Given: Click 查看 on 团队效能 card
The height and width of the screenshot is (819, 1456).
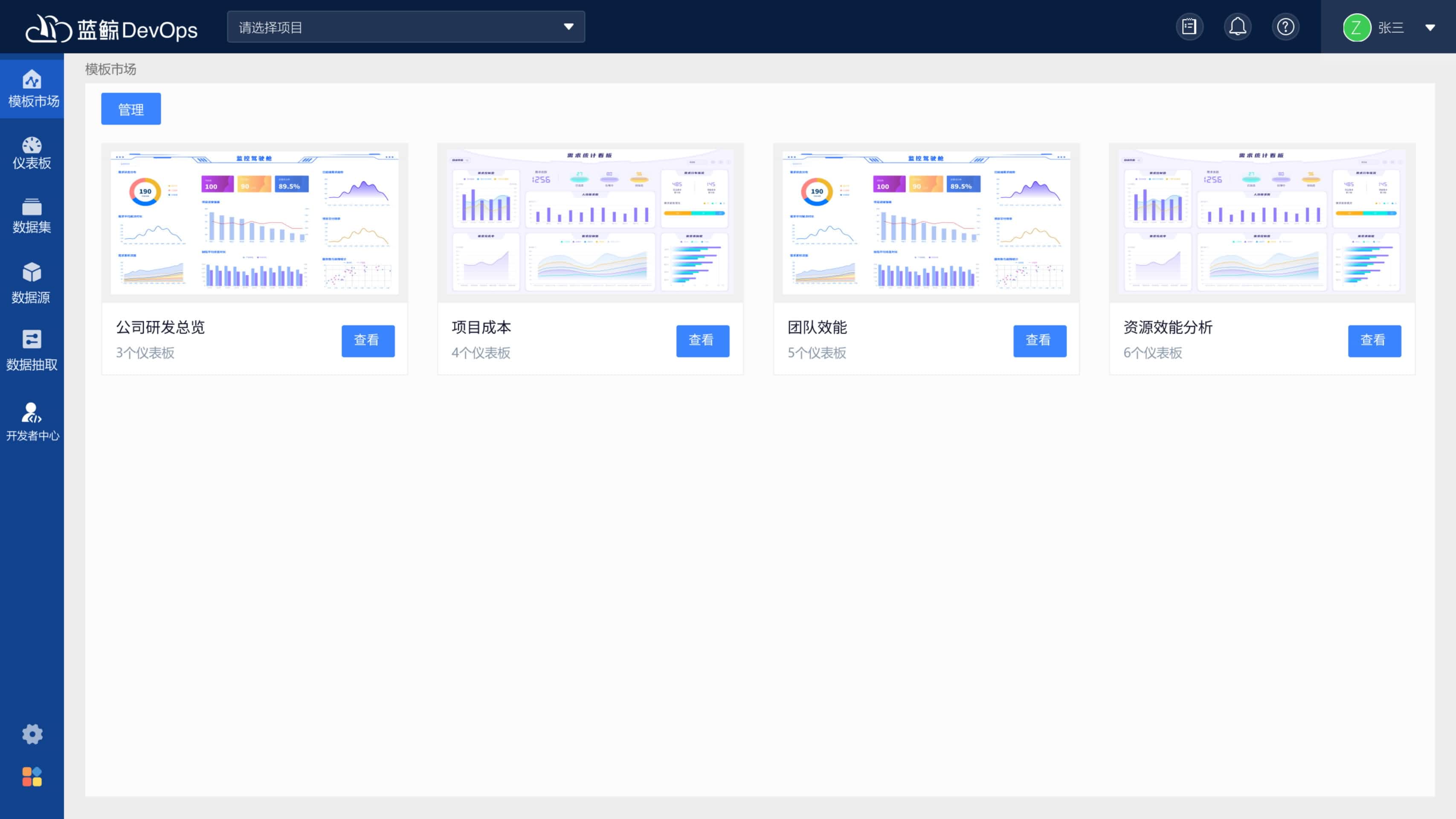Looking at the screenshot, I should click(1039, 340).
